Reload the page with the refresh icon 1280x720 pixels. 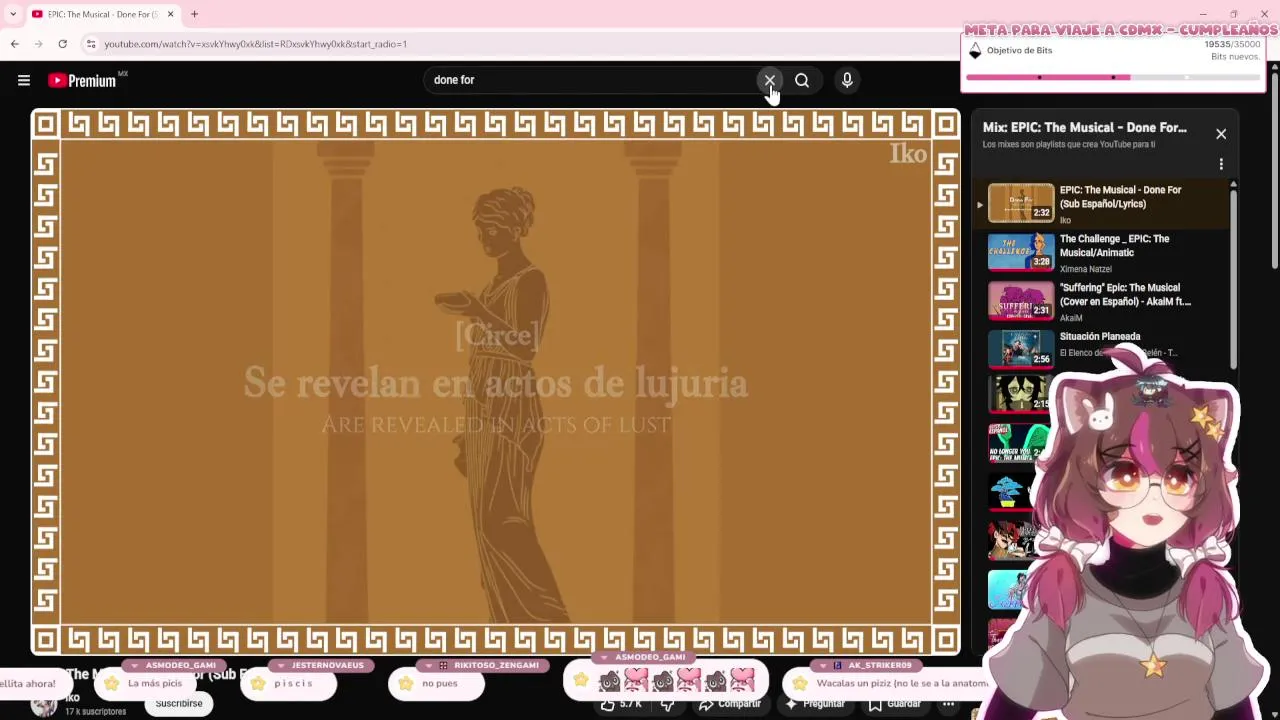tap(62, 44)
